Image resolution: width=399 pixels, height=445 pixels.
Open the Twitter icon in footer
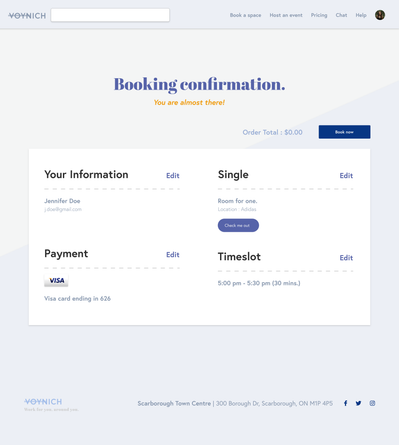[358, 403]
